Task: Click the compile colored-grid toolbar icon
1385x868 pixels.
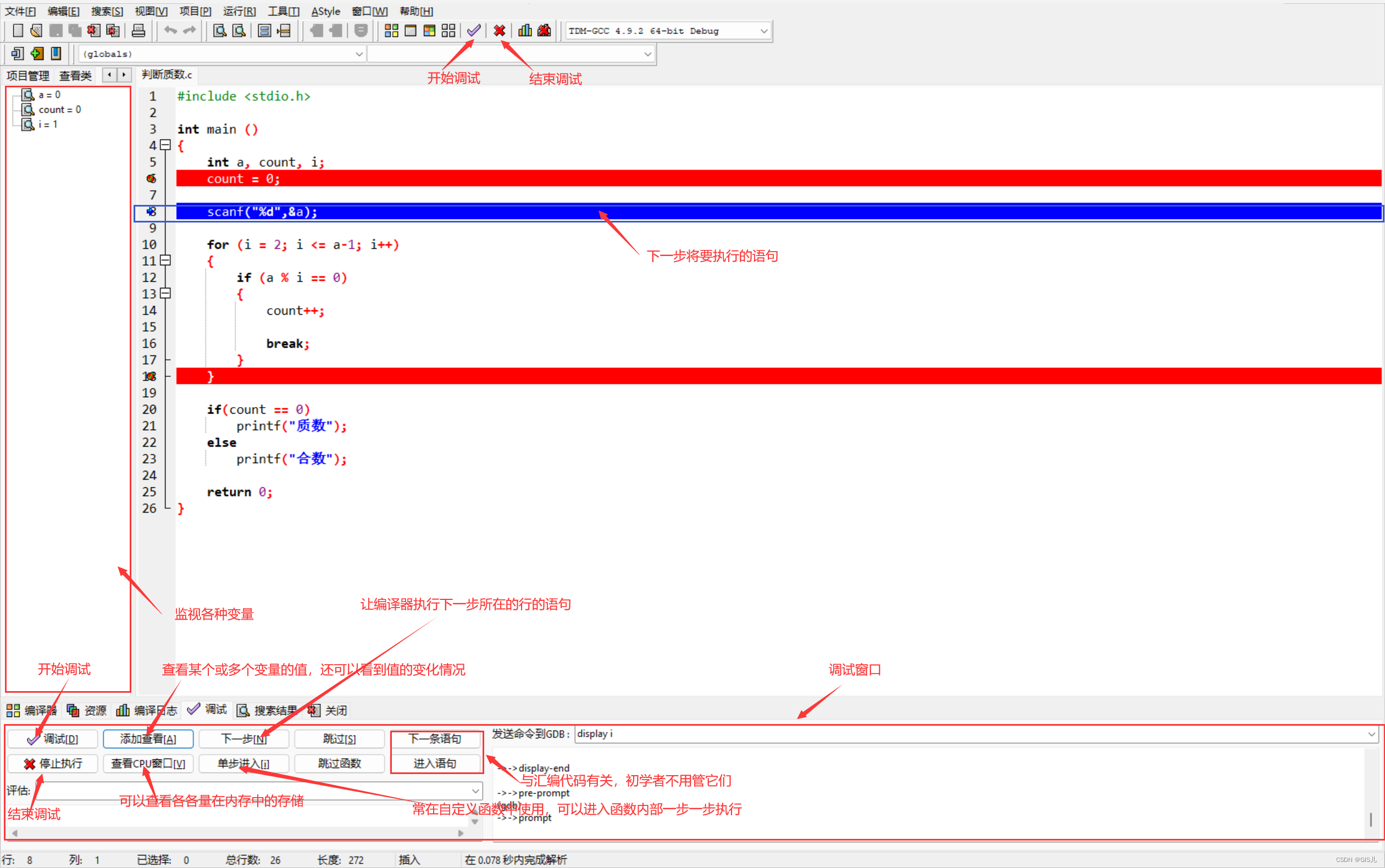Action: [x=391, y=30]
